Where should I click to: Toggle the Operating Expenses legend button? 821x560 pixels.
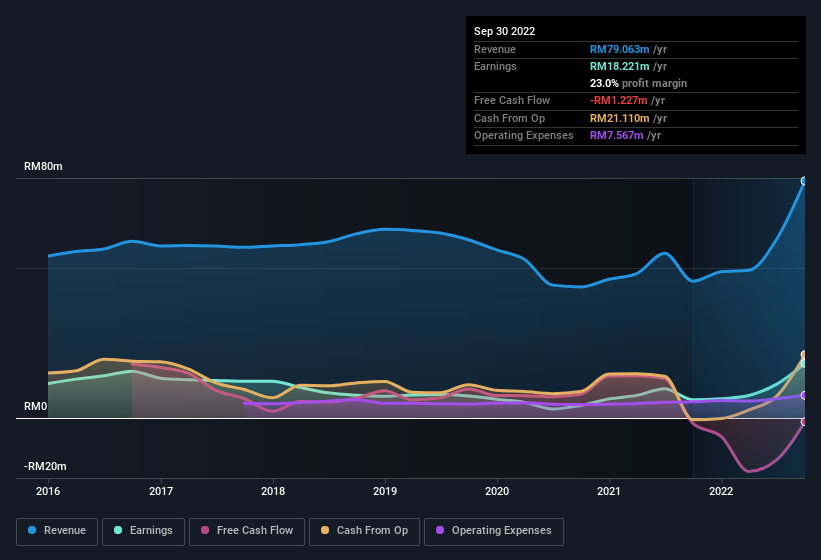(494, 531)
